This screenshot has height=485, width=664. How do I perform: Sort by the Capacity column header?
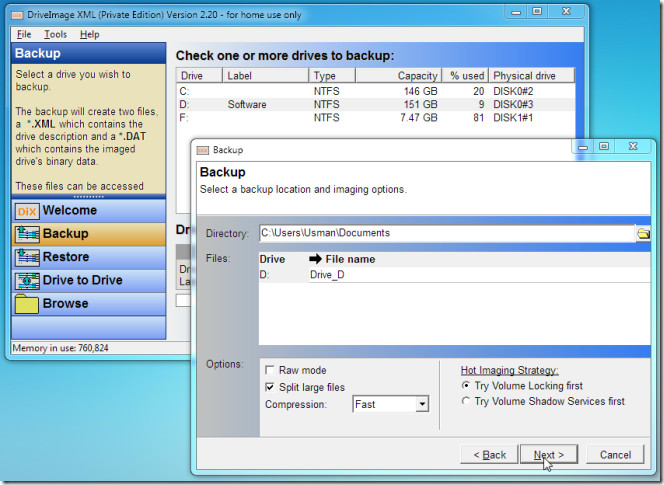coord(398,75)
